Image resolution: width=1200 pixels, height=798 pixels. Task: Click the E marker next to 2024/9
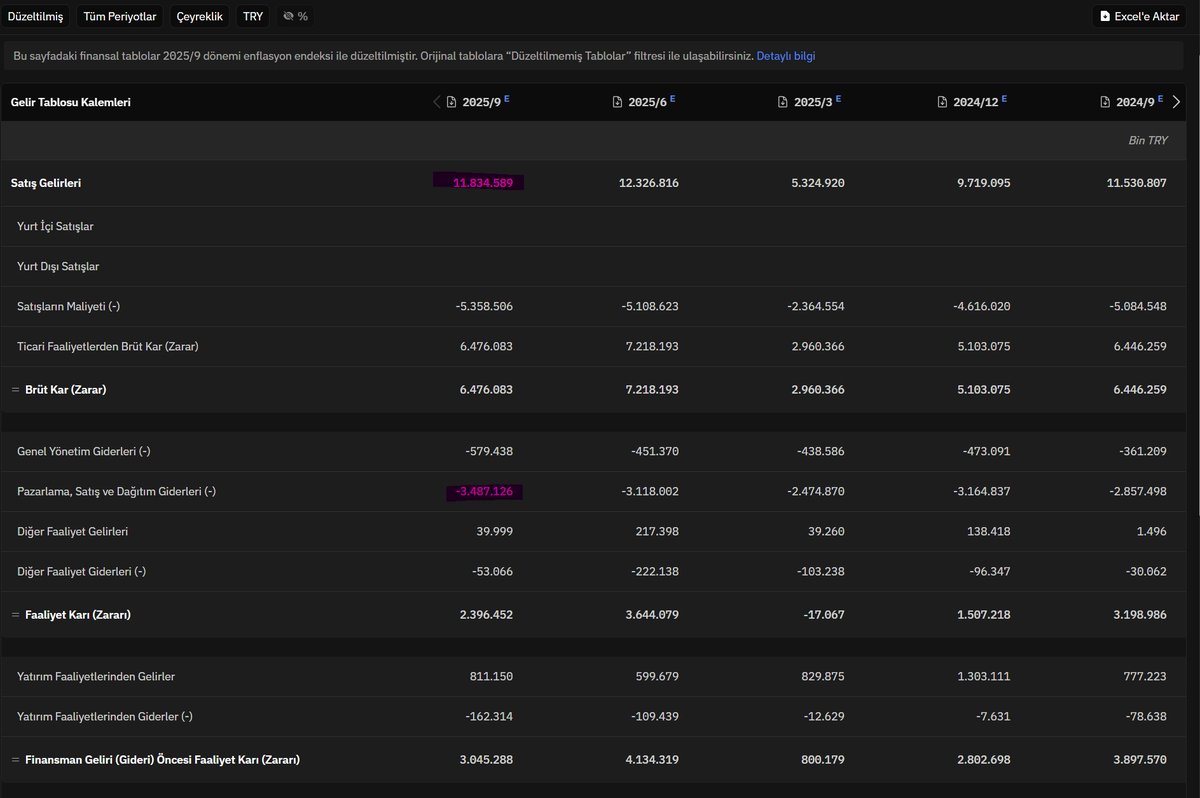tap(1160, 98)
